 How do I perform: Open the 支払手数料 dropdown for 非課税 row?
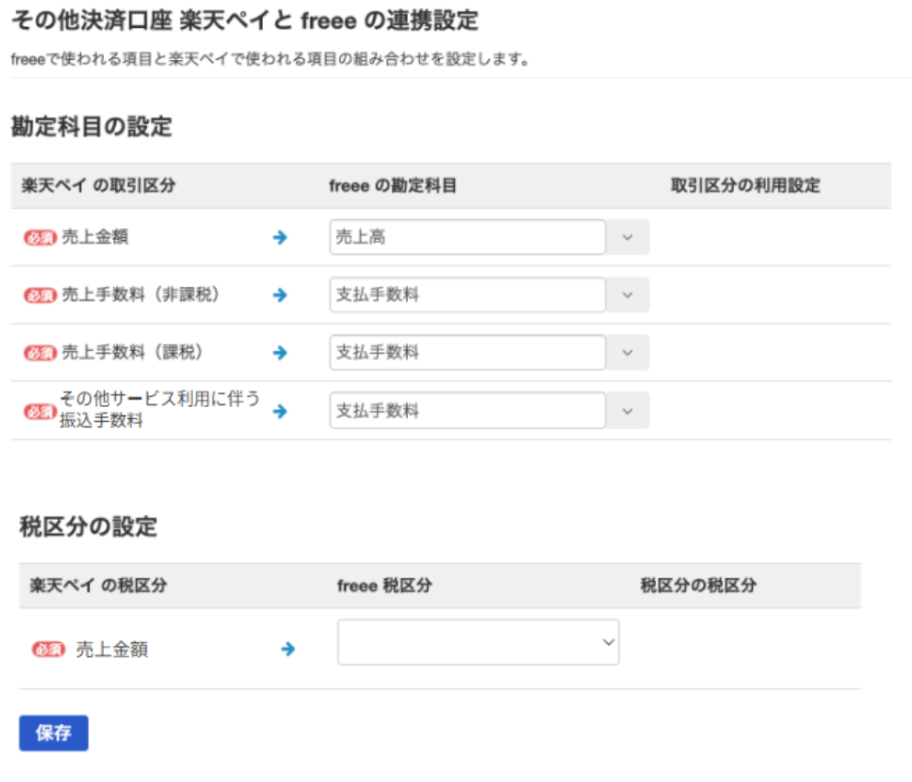pos(466,295)
